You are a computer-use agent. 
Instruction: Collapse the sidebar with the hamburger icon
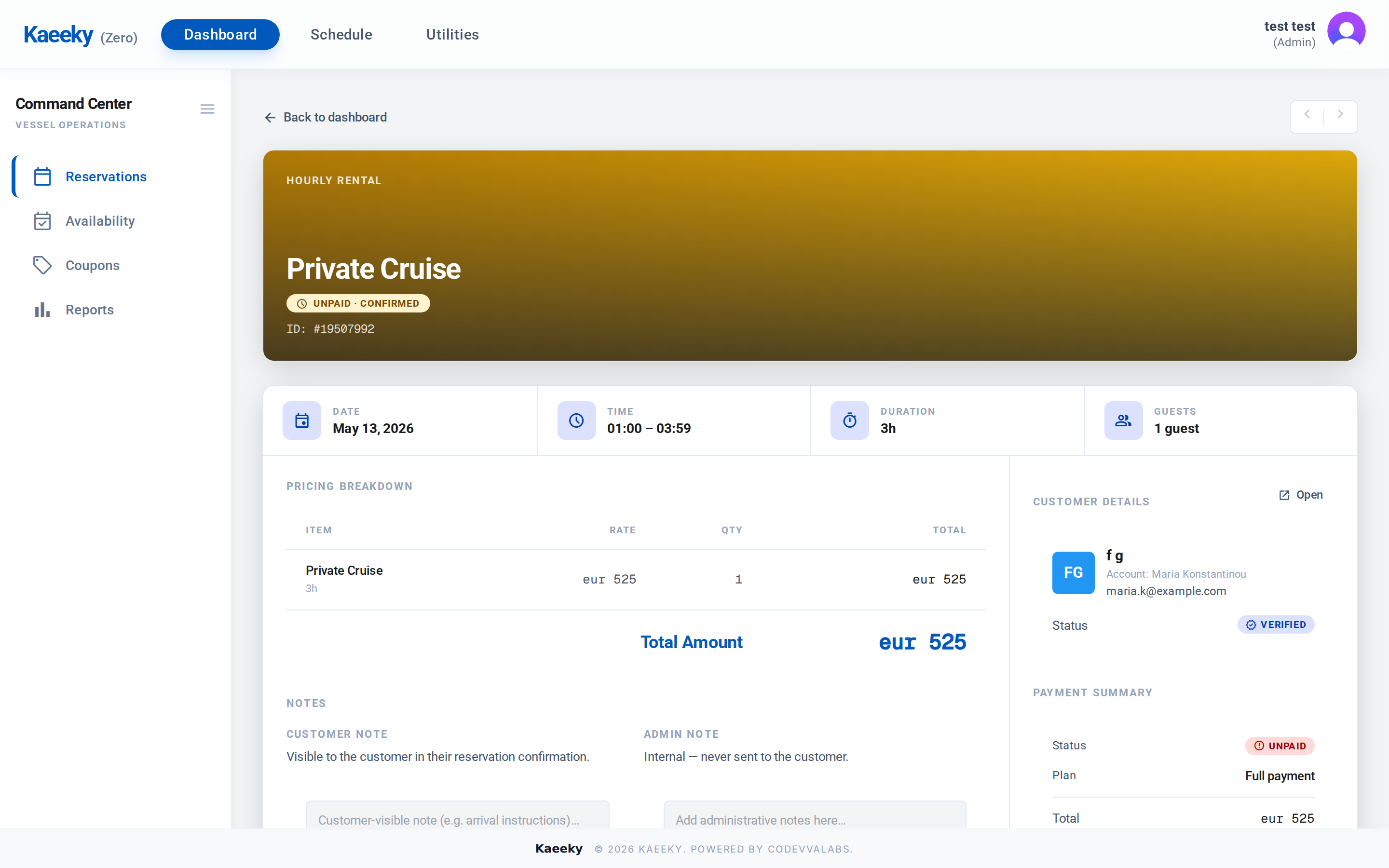click(207, 109)
